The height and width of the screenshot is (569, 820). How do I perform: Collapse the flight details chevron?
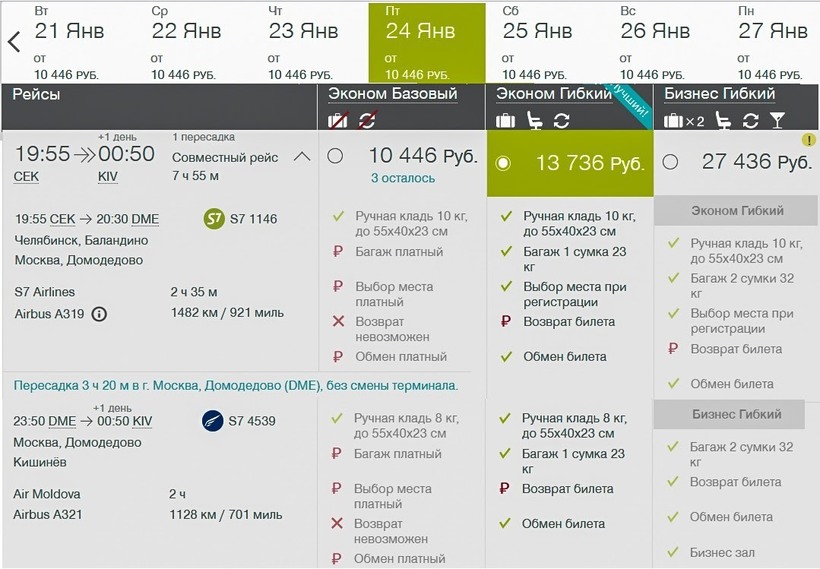(x=301, y=157)
